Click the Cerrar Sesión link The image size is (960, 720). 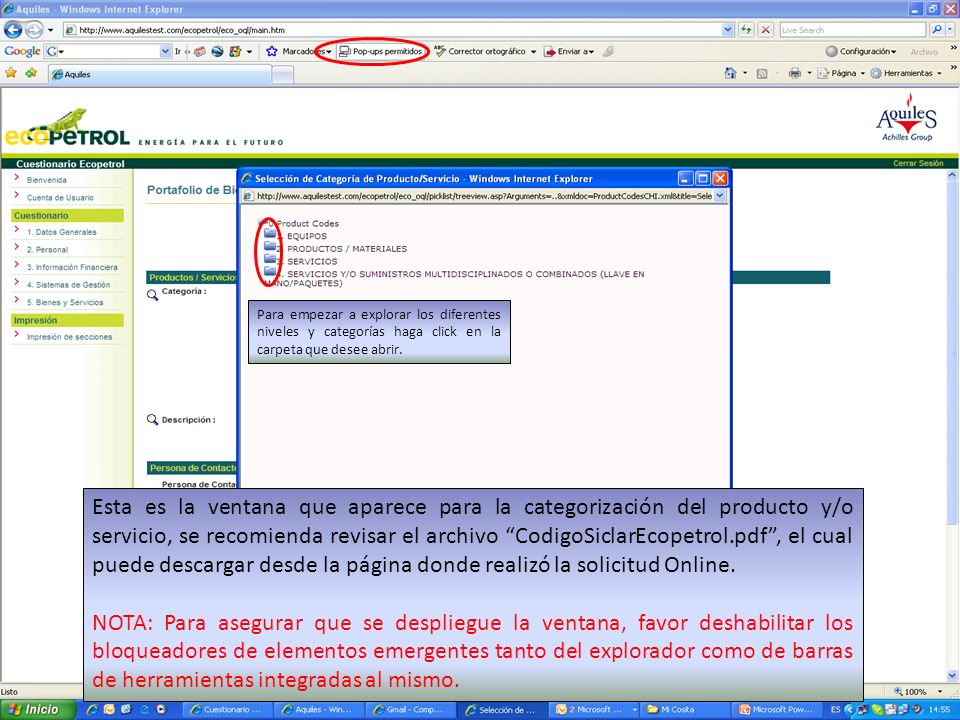pyautogui.click(x=918, y=163)
